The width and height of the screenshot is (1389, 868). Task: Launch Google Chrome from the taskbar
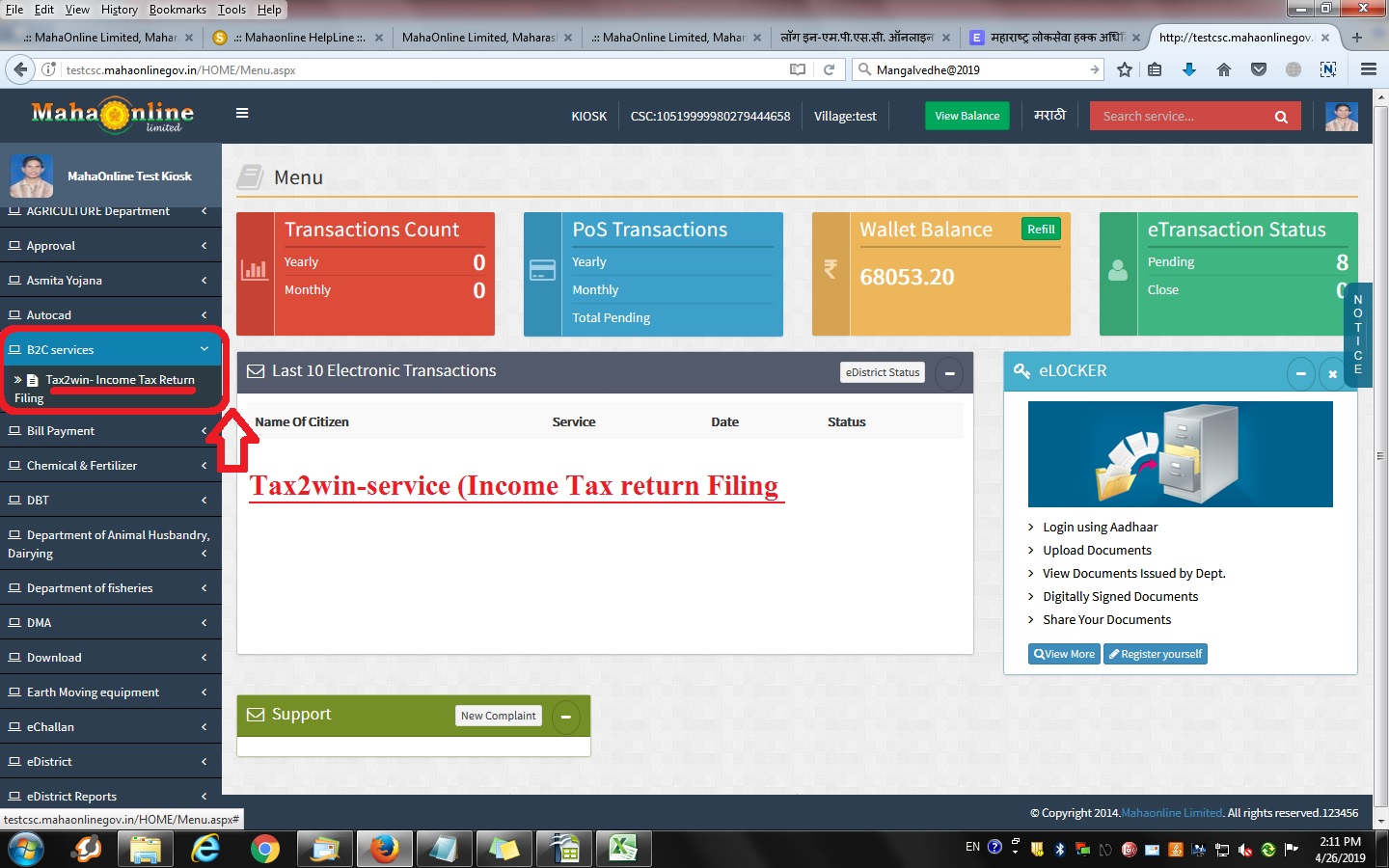click(264, 849)
